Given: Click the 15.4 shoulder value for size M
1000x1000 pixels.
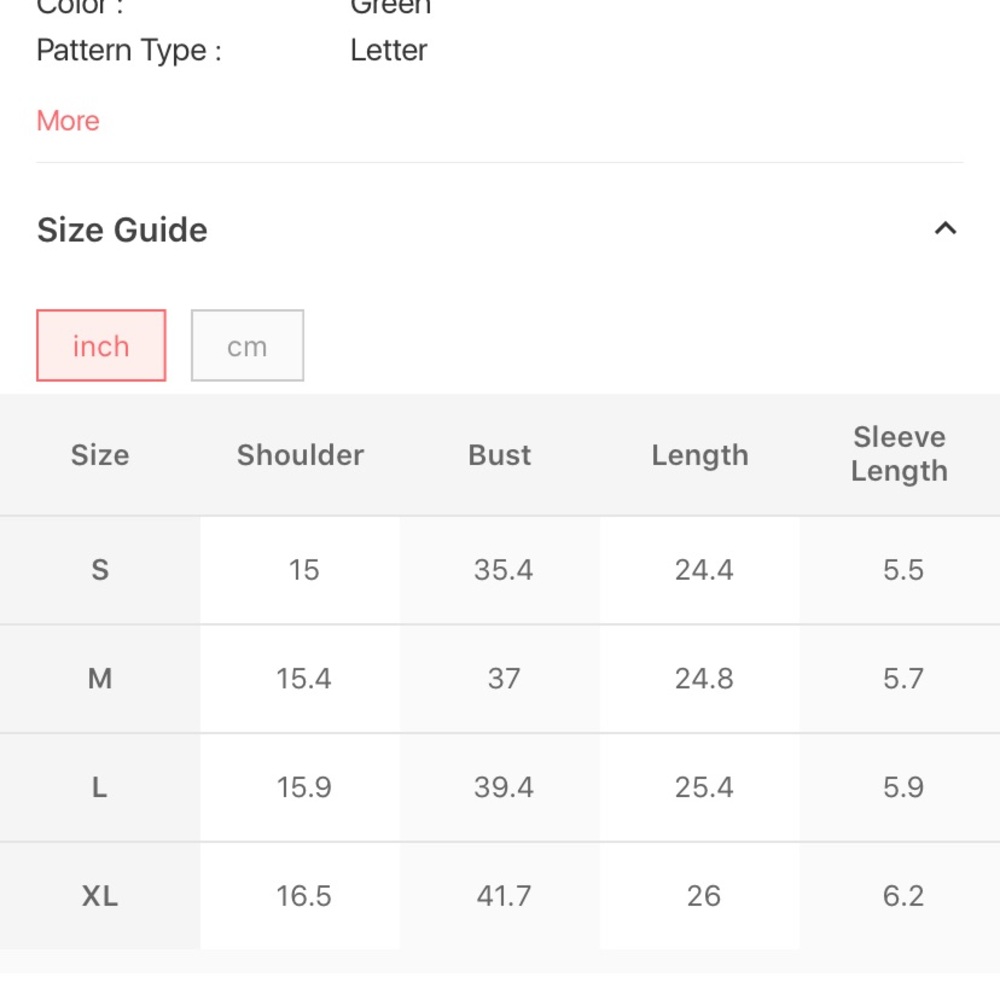Looking at the screenshot, I should click(304, 678).
